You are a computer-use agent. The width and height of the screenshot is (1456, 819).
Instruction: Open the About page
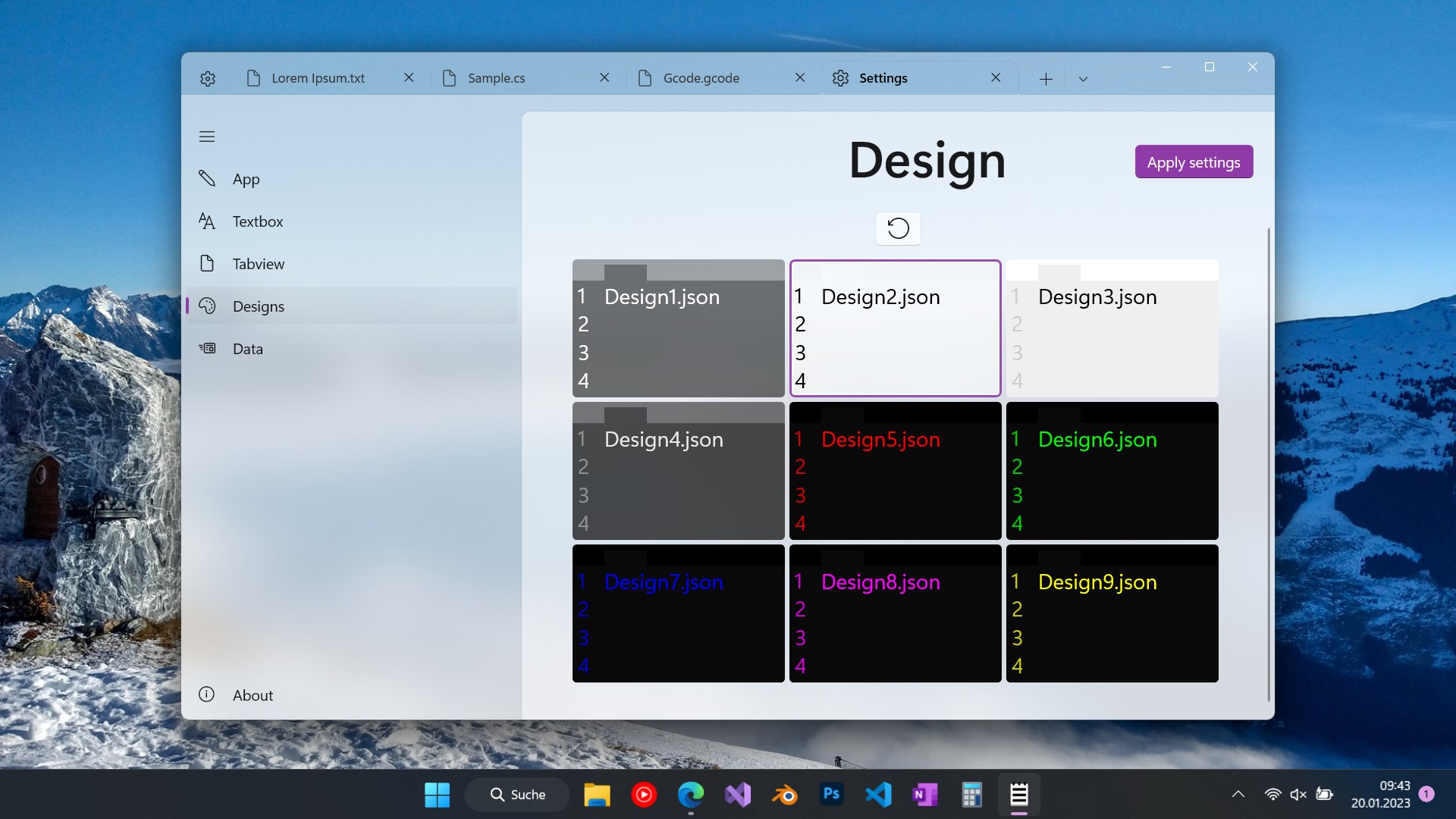(253, 695)
